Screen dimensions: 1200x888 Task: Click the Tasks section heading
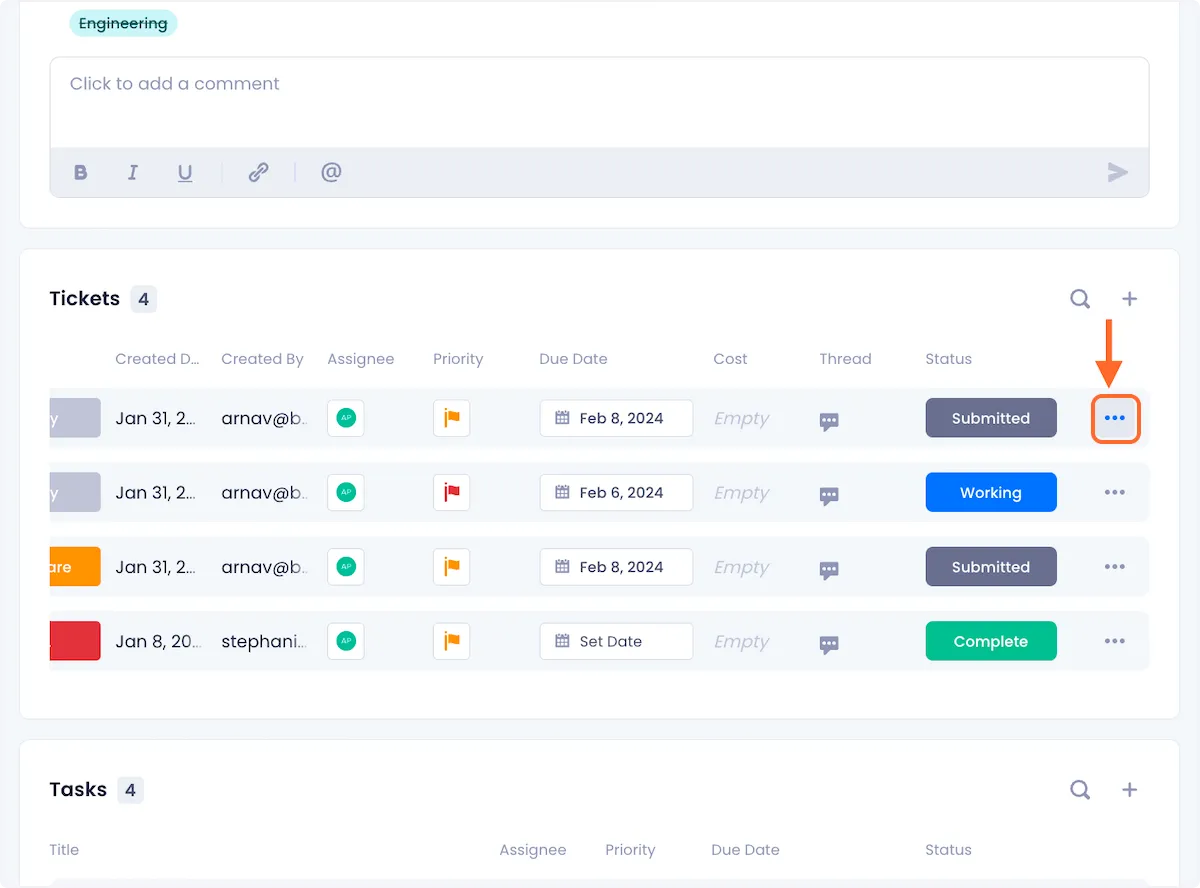78,789
